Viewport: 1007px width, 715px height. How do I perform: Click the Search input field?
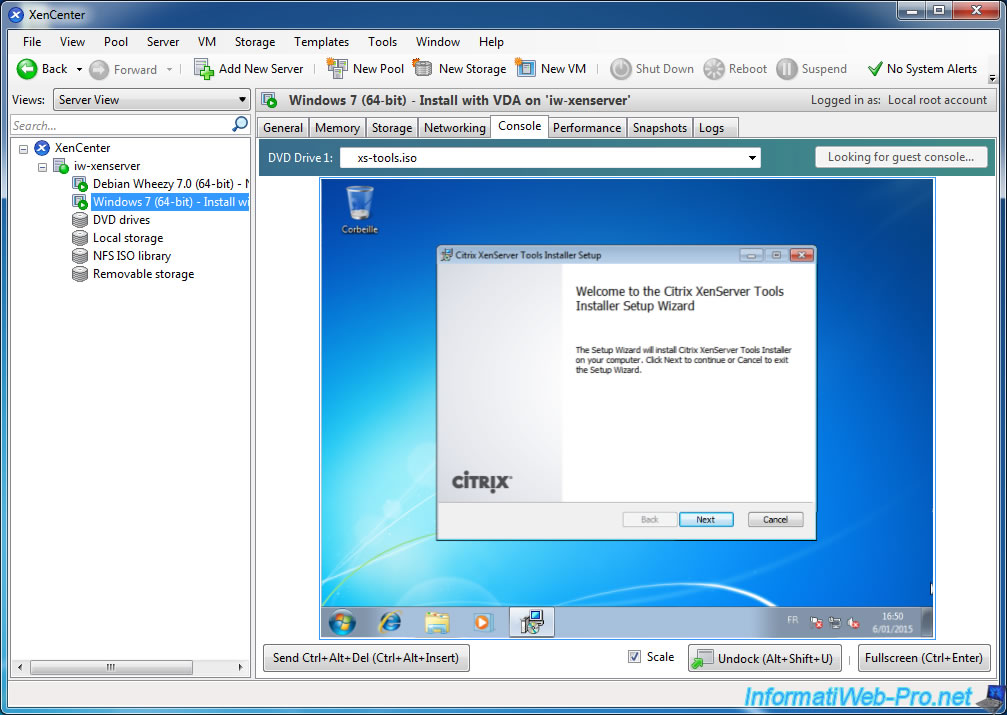(120, 125)
